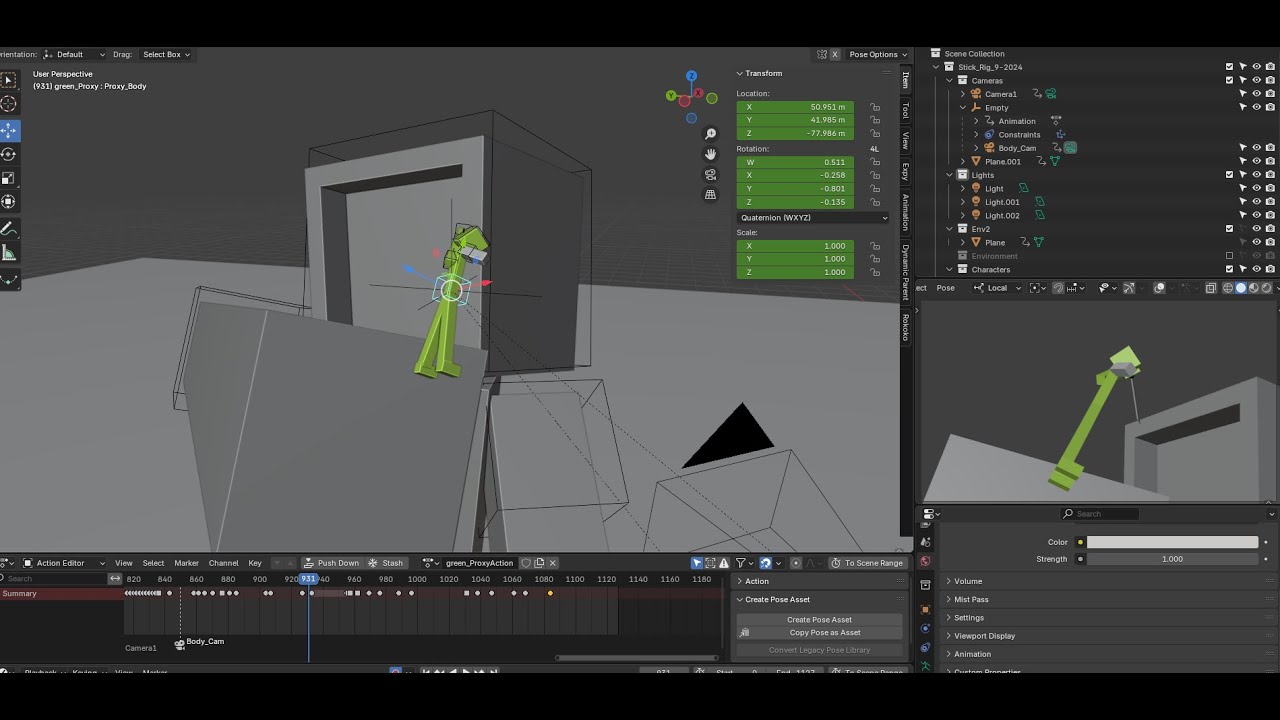
Task: Hide the Camera1 object with its eye icon
Action: pyautogui.click(x=1257, y=94)
